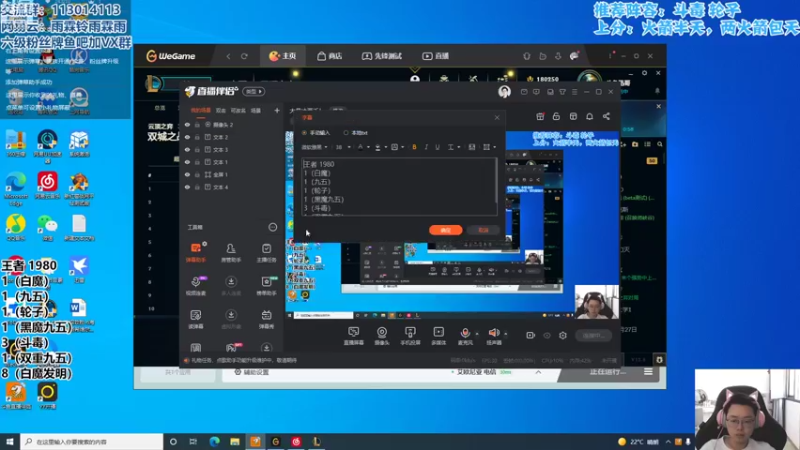Open 房管助手 tool in toolbox

tap(231, 252)
